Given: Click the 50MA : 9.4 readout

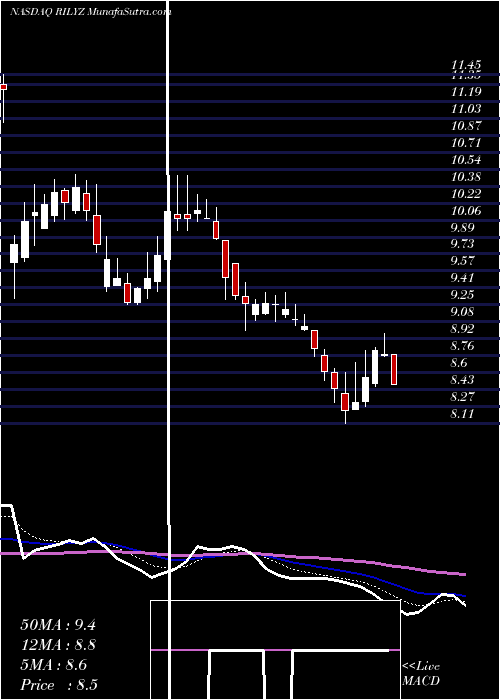Looking at the screenshot, I should (58, 625).
